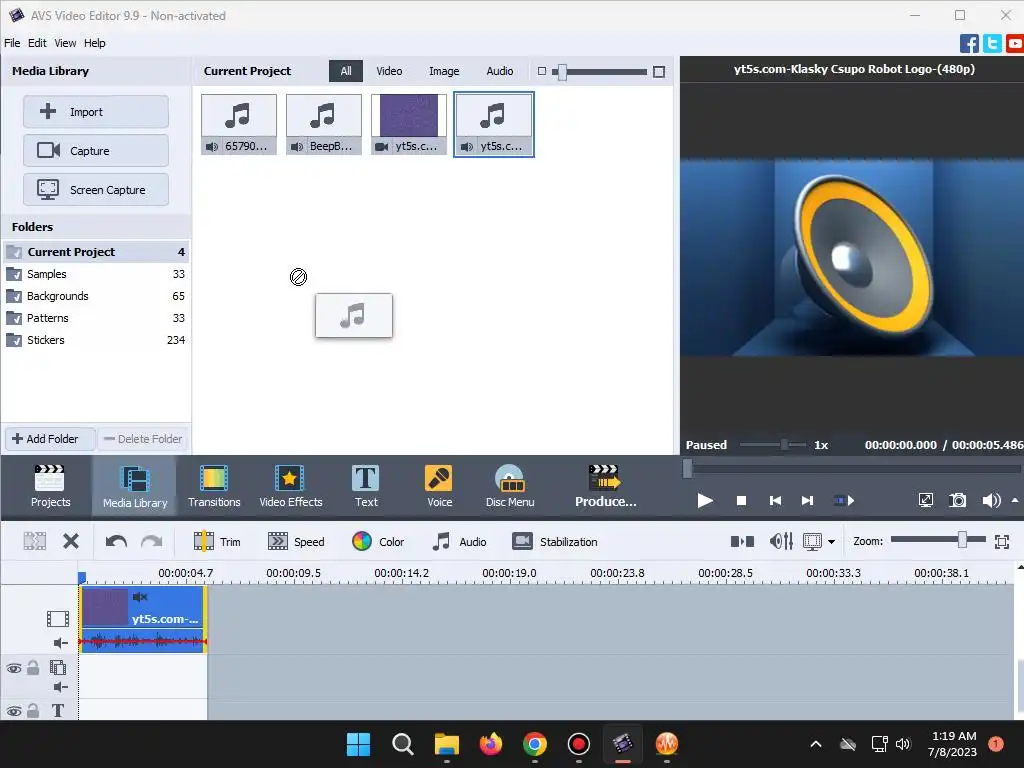Adjust the playback speed slider
The image size is (1024, 768).
(784, 445)
